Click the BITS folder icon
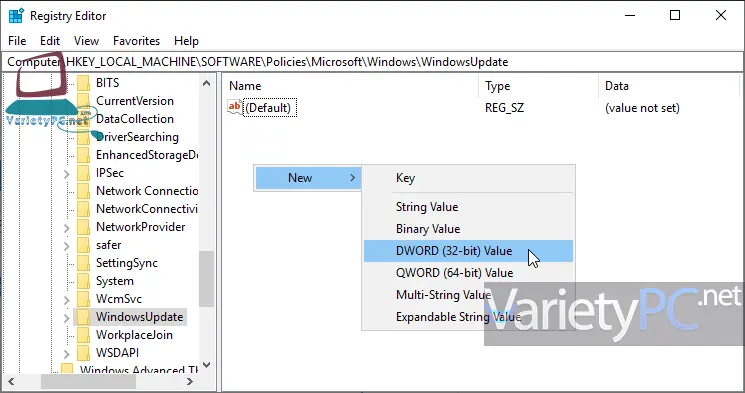Screen dimensions: 745x393 pos(84,83)
